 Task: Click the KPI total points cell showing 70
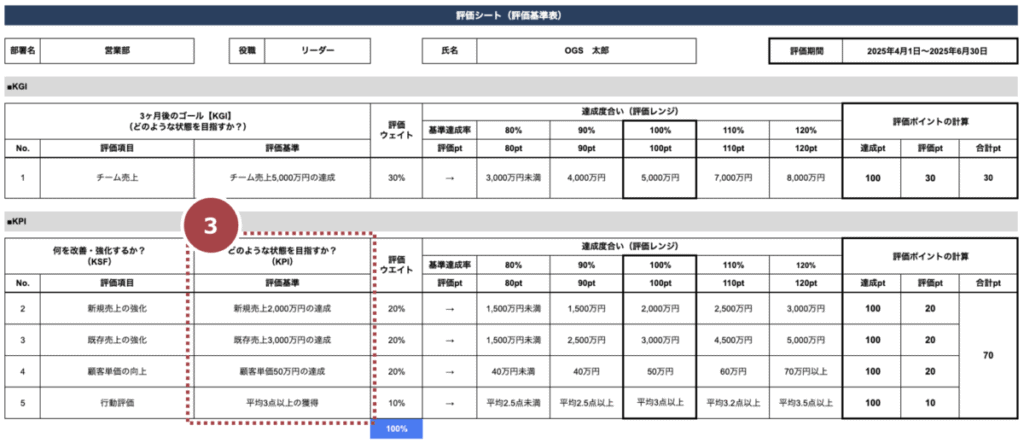point(989,356)
